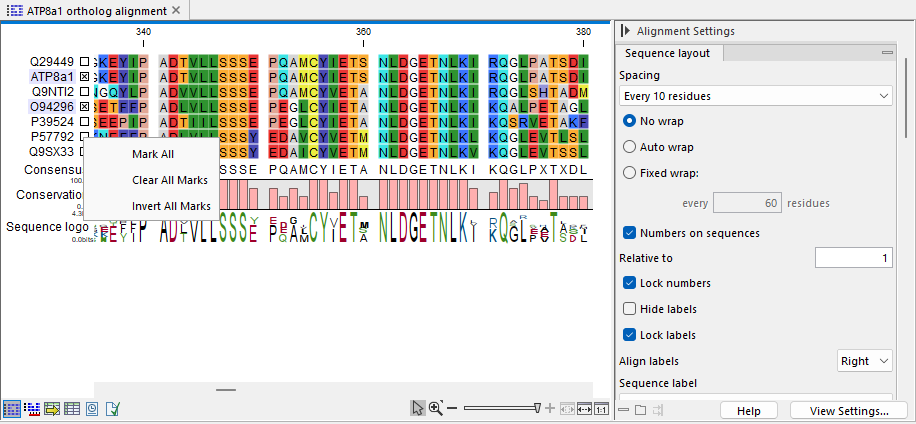Select the No wrap radio option
This screenshot has height=424, width=916.
629,121
